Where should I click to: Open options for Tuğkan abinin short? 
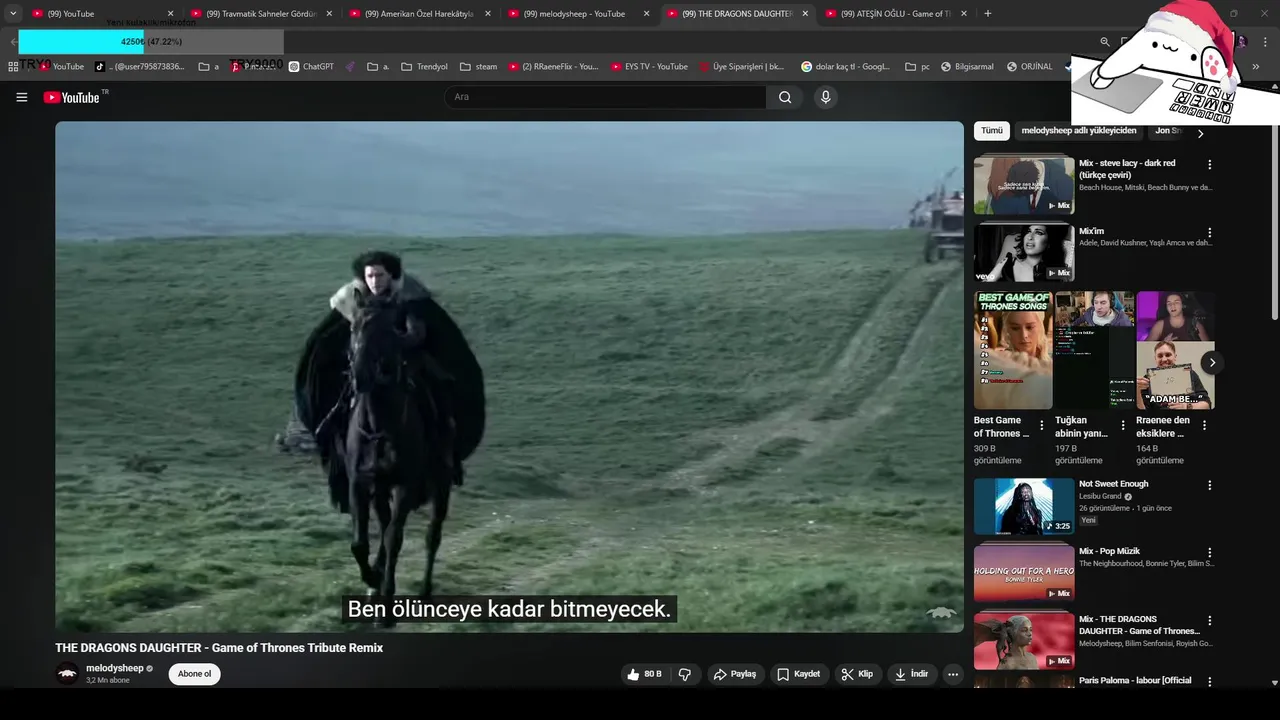pyautogui.click(x=1123, y=425)
